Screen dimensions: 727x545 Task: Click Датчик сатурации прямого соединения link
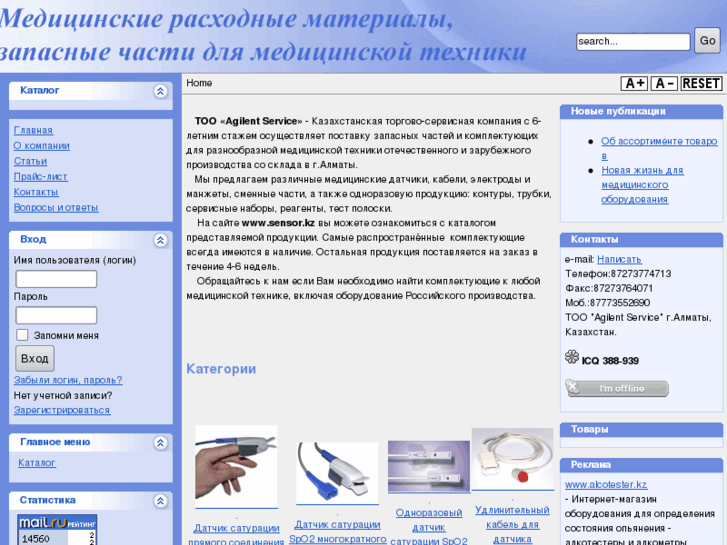click(236, 534)
